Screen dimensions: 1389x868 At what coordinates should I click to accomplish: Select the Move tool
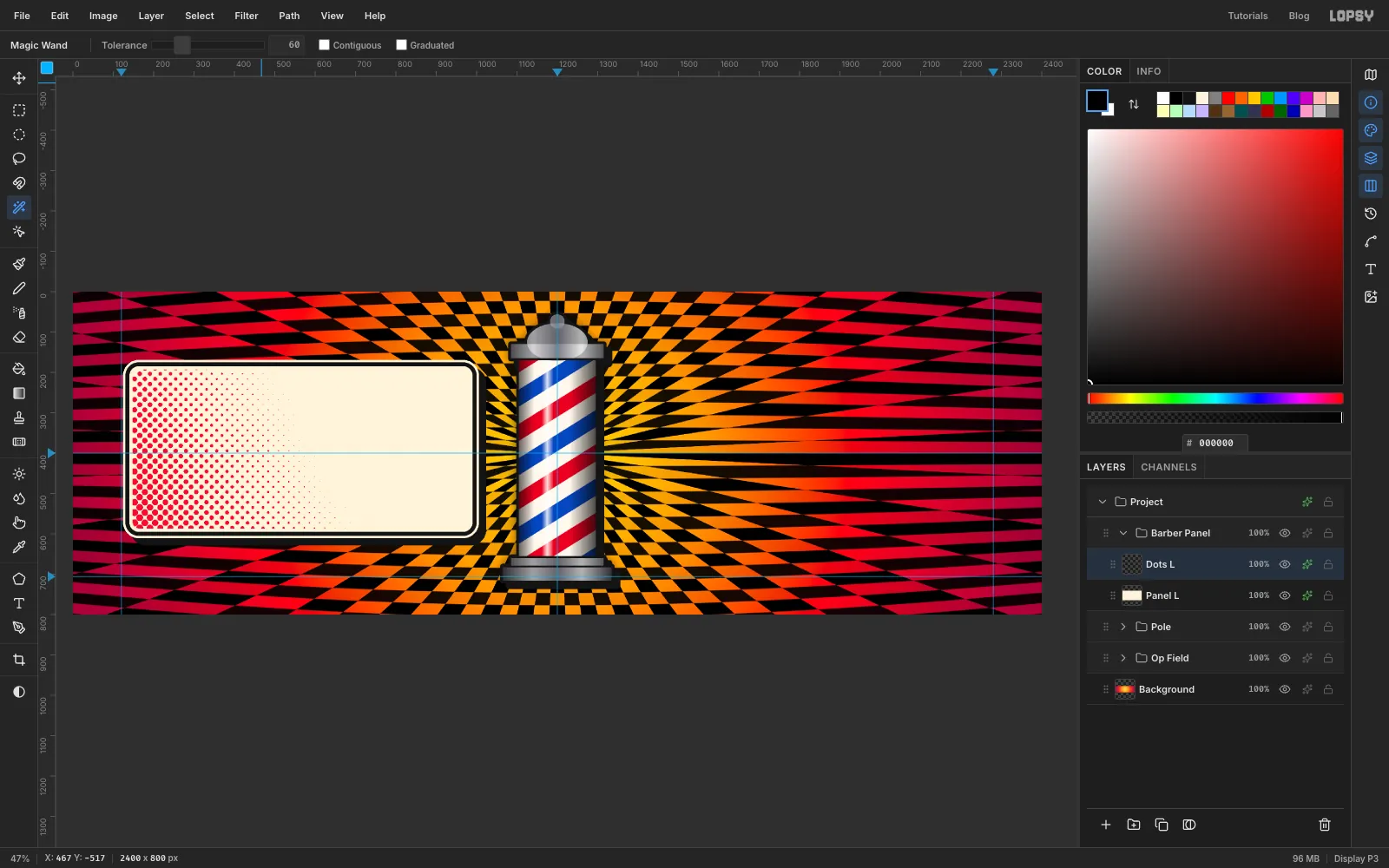(19, 78)
